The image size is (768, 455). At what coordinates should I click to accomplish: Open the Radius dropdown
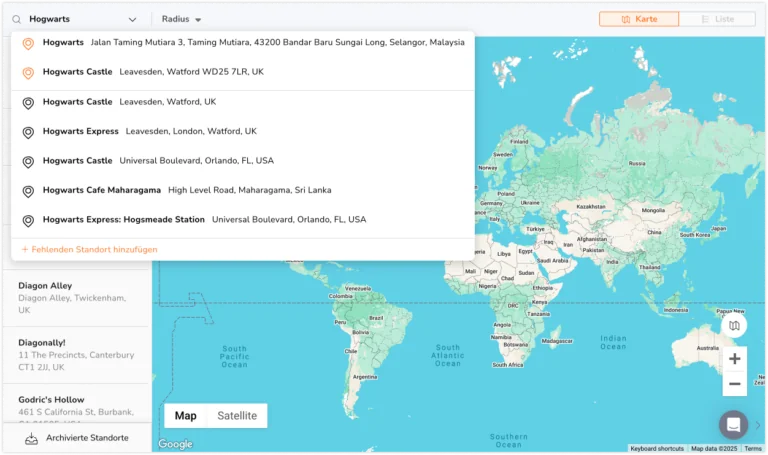click(181, 19)
